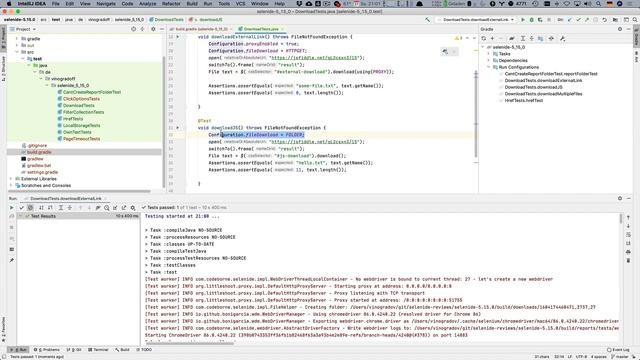Viewport: 640px width, 360px height.
Task: Collapse all test results icon
Action: pyautogui.click(x=70, y=208)
